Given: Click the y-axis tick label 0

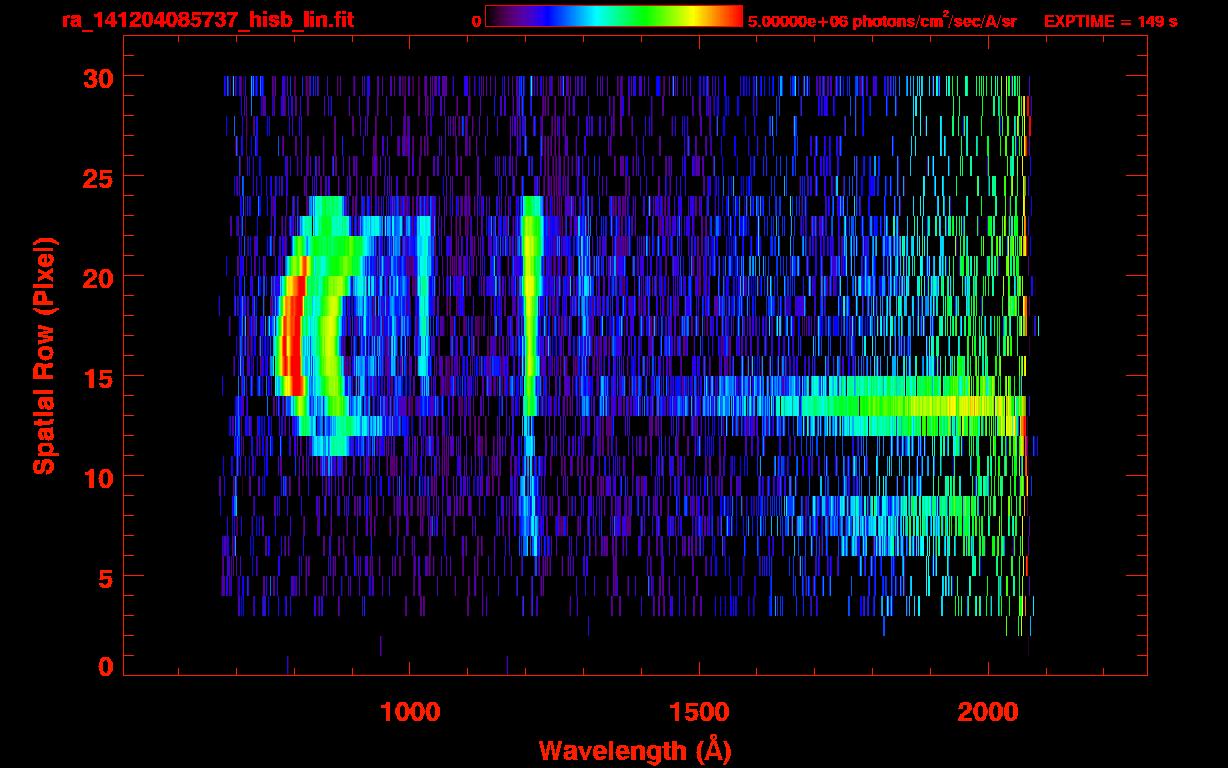Looking at the screenshot, I should point(105,667).
